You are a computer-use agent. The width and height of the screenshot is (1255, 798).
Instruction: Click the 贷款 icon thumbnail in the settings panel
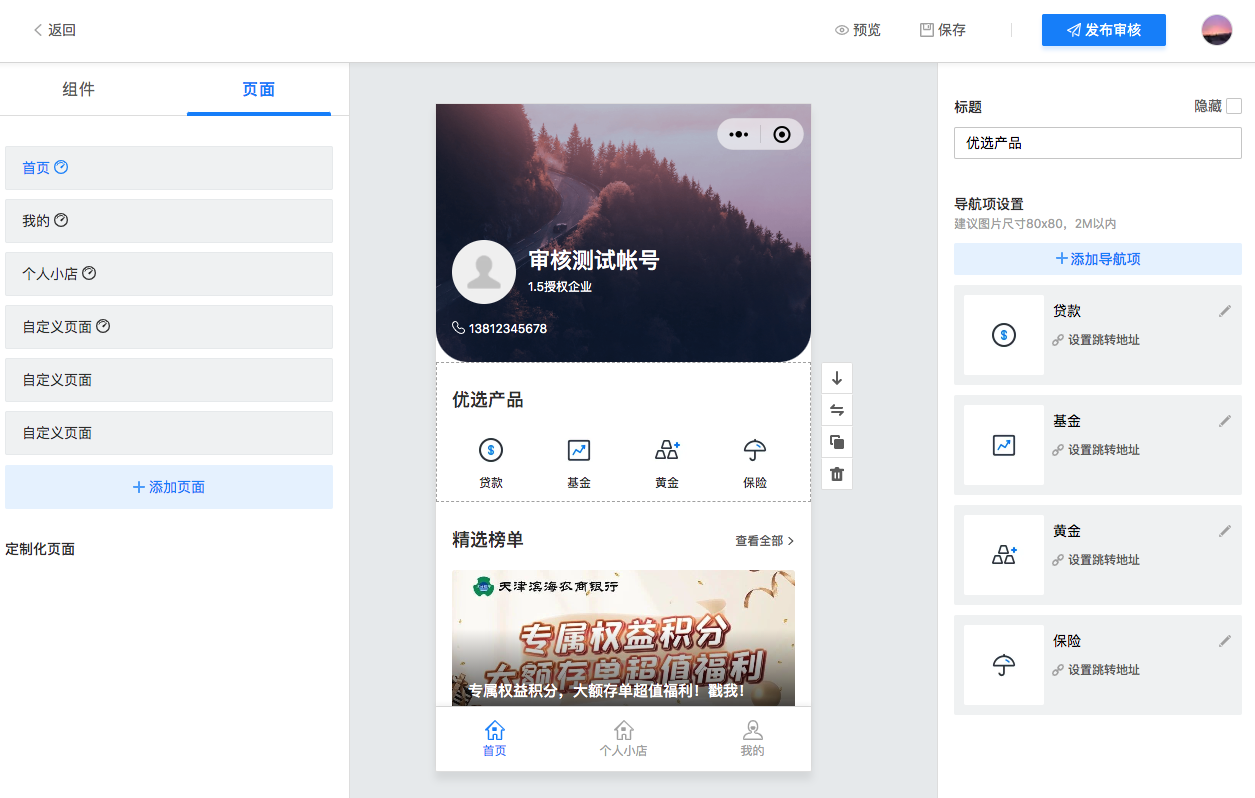pos(1004,335)
